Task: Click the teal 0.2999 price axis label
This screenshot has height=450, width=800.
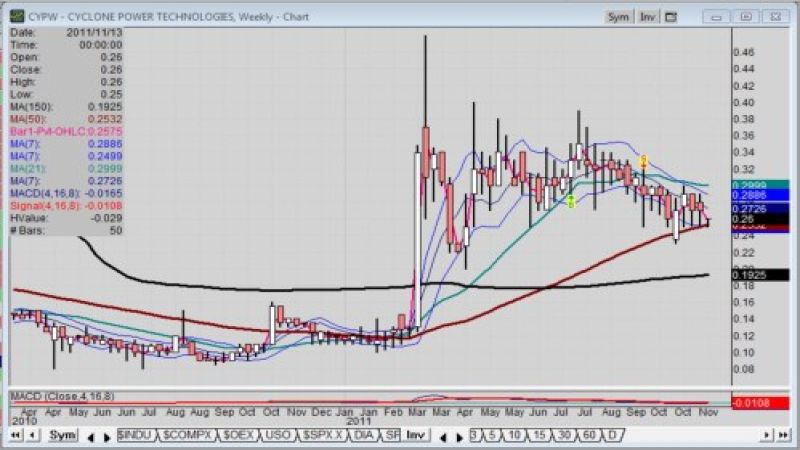Action: pyautogui.click(x=760, y=186)
